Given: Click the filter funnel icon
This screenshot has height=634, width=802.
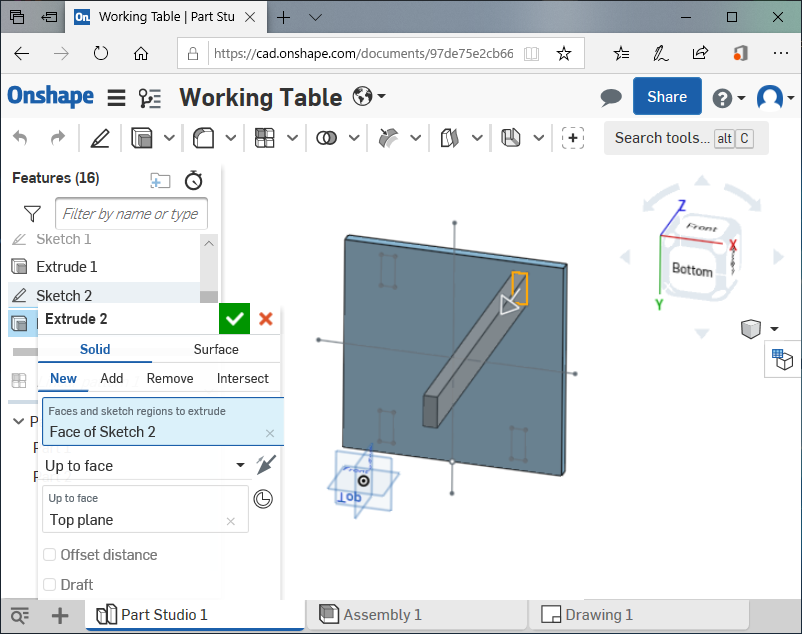Looking at the screenshot, I should coord(32,214).
